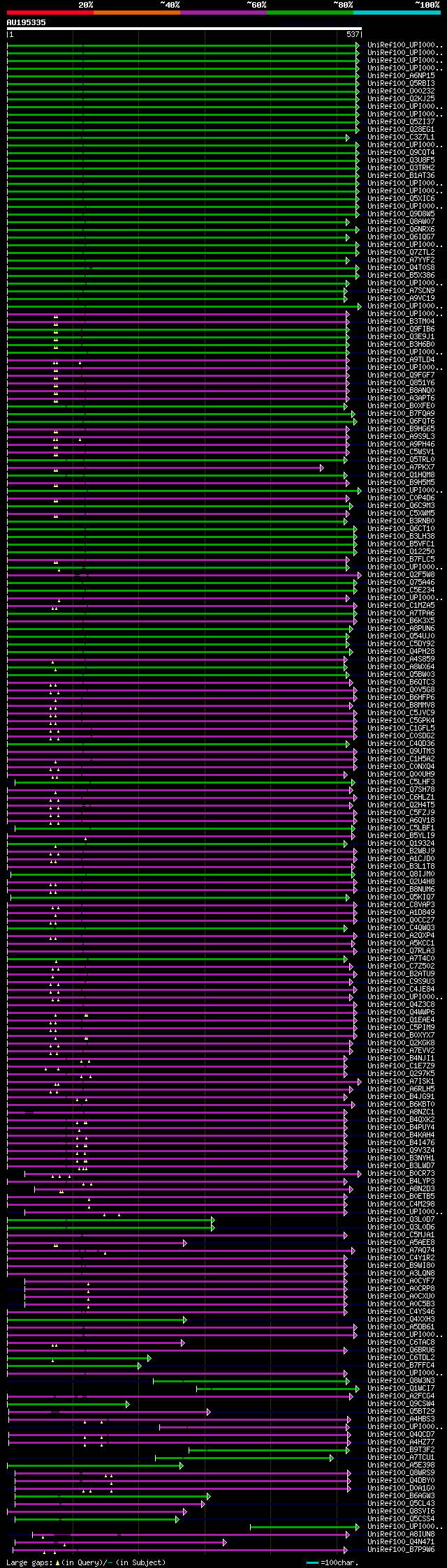This screenshot has height=1568, width=447.
Task: Select hit label UniRef100_Q12250
Action: coord(401,552)
